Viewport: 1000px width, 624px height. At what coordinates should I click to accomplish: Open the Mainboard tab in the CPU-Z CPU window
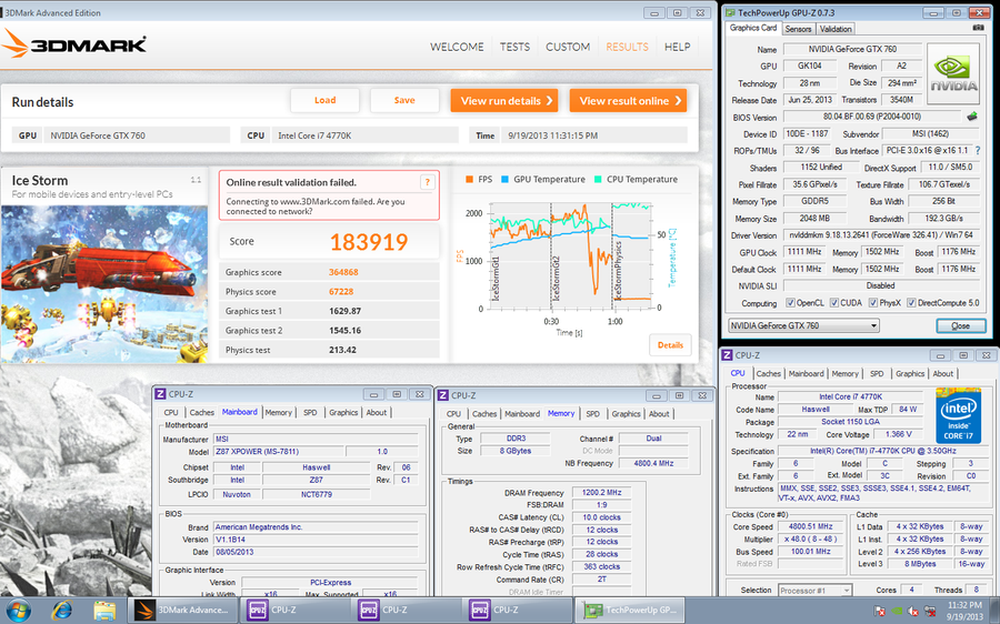[x=806, y=374]
